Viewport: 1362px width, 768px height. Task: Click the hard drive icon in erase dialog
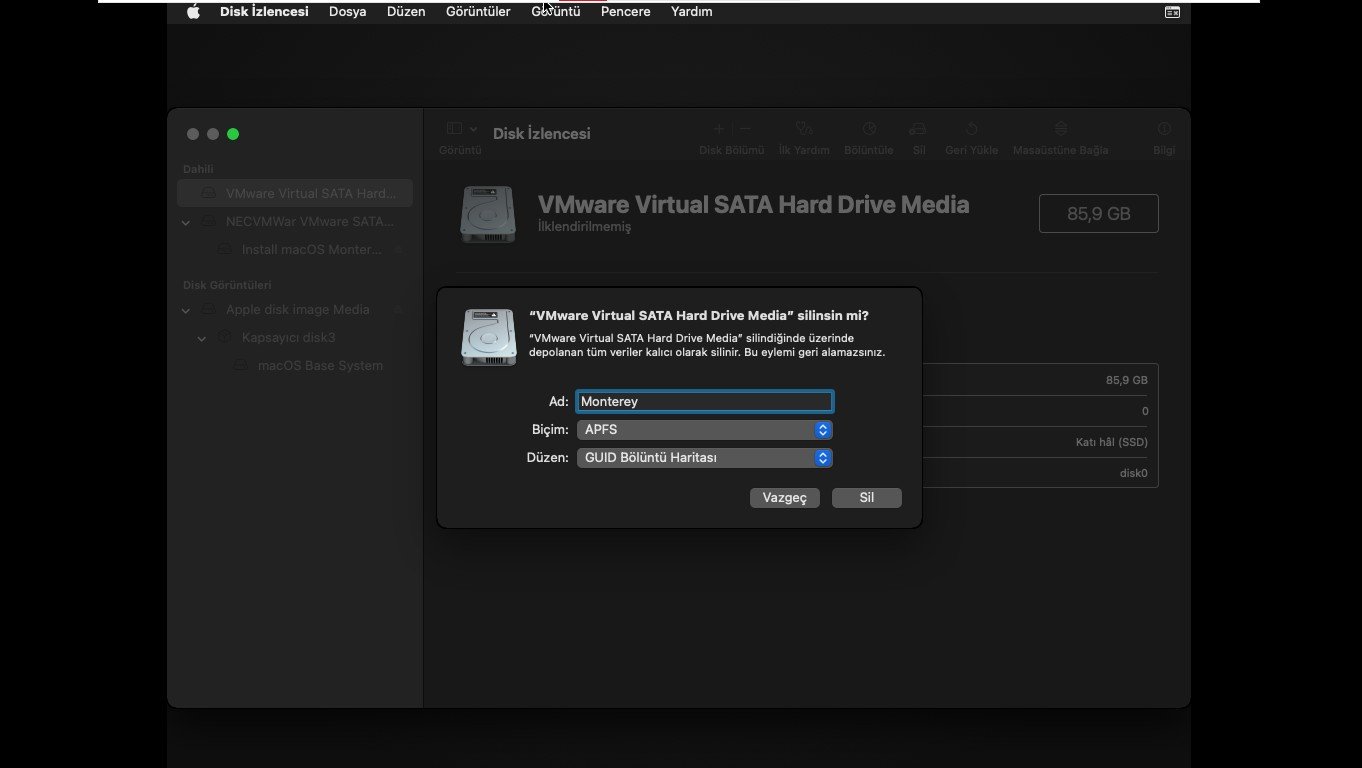click(489, 337)
